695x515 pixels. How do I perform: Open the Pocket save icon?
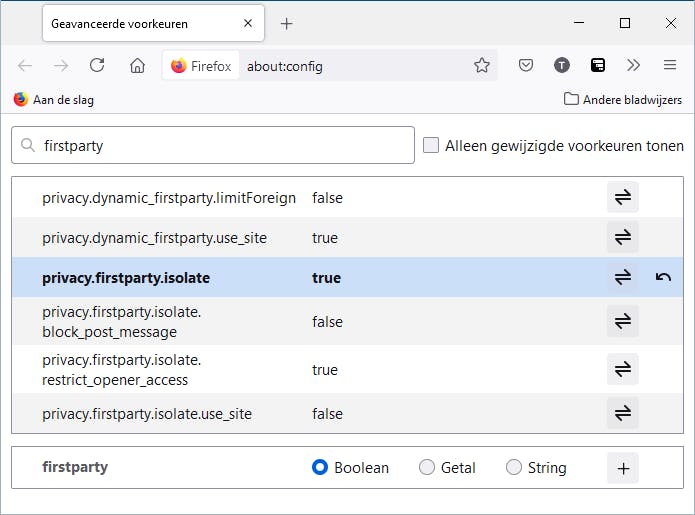pyautogui.click(x=526, y=66)
